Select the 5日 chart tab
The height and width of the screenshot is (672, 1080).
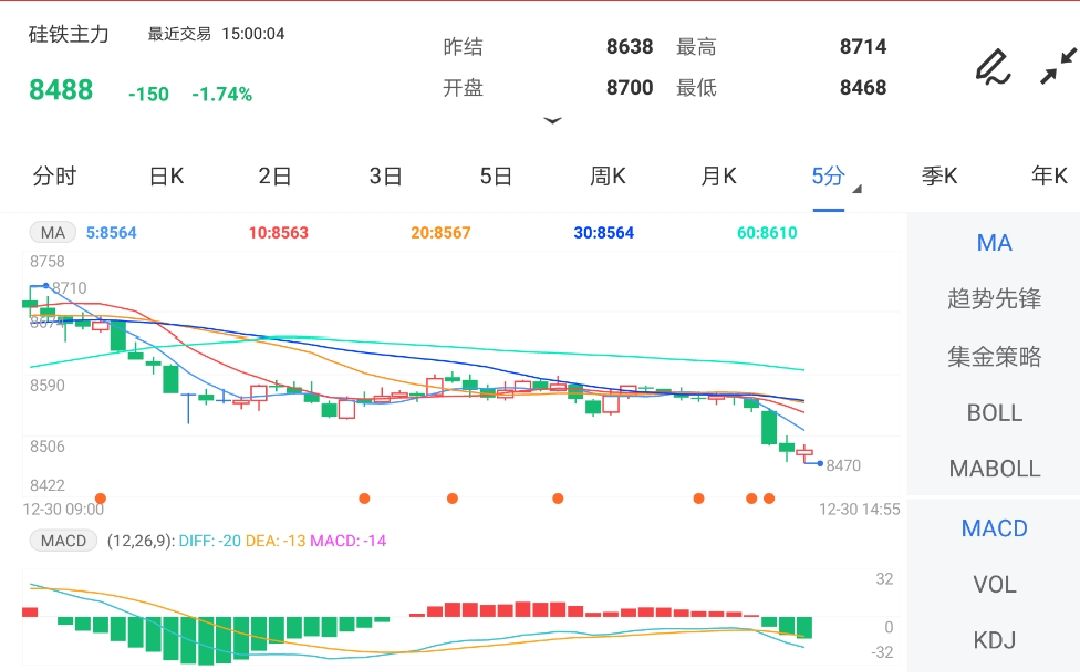pos(496,176)
